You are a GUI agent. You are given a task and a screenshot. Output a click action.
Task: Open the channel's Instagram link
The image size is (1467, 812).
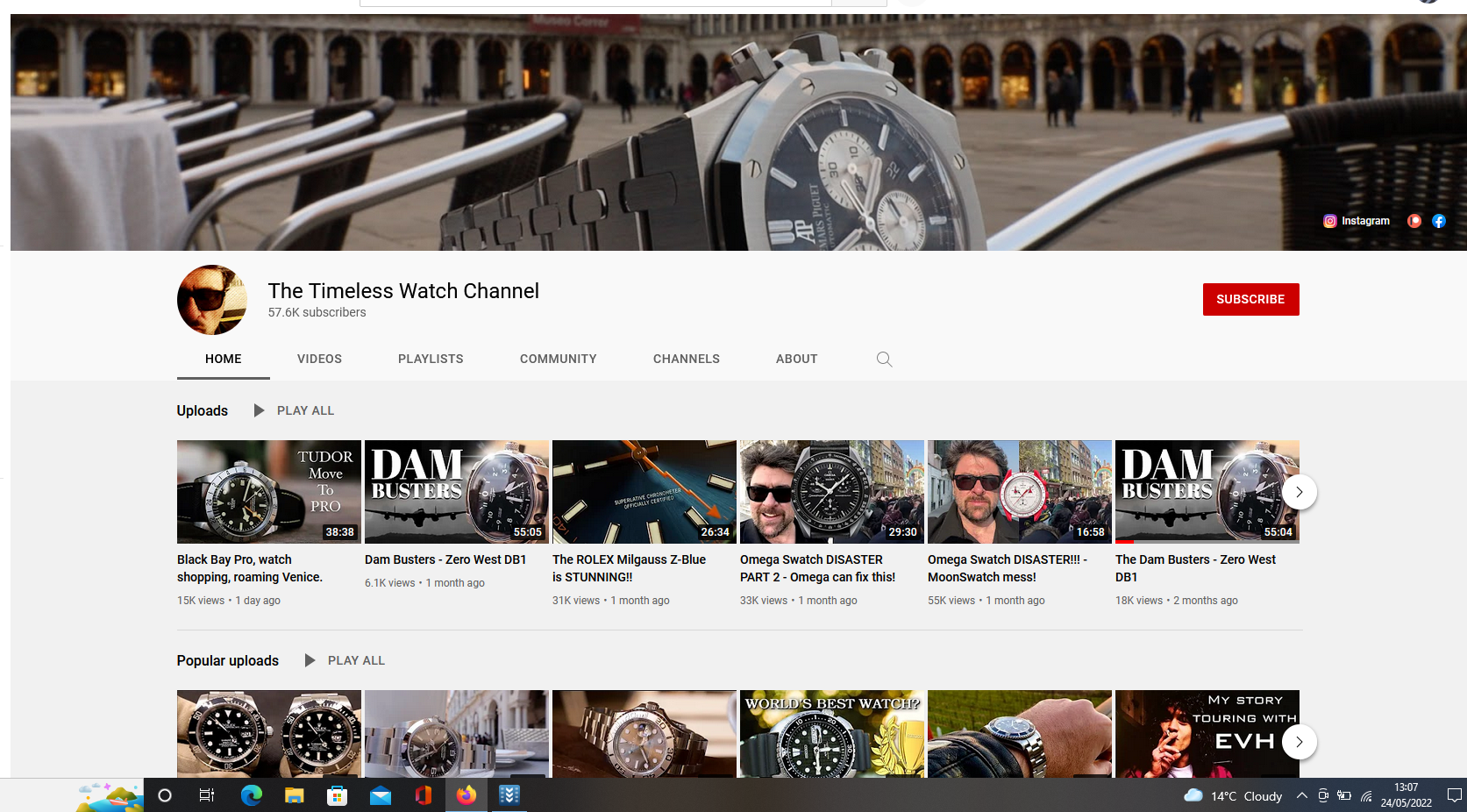pos(1357,221)
